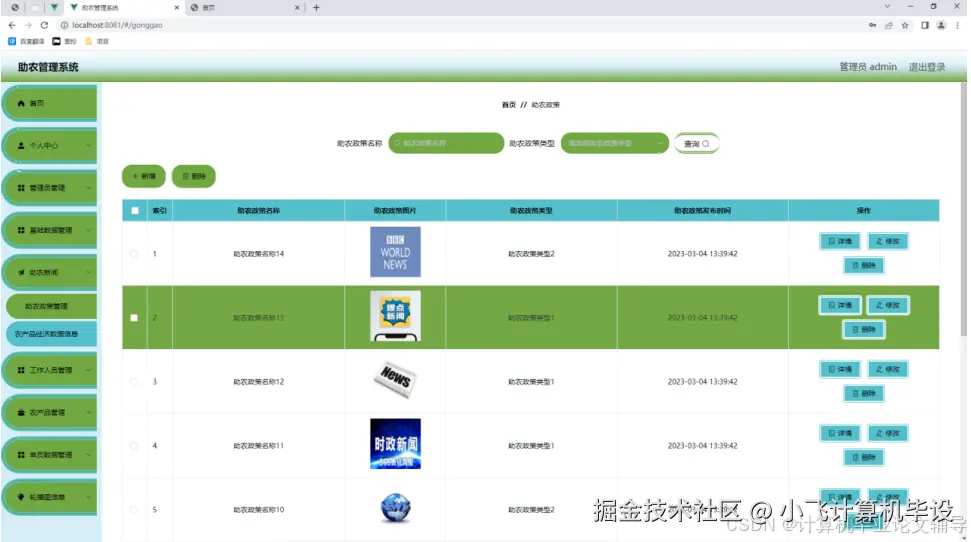Click 修改 edit button for row 助农政策名称14
This screenshot has width=971, height=542.
pyautogui.click(x=888, y=241)
